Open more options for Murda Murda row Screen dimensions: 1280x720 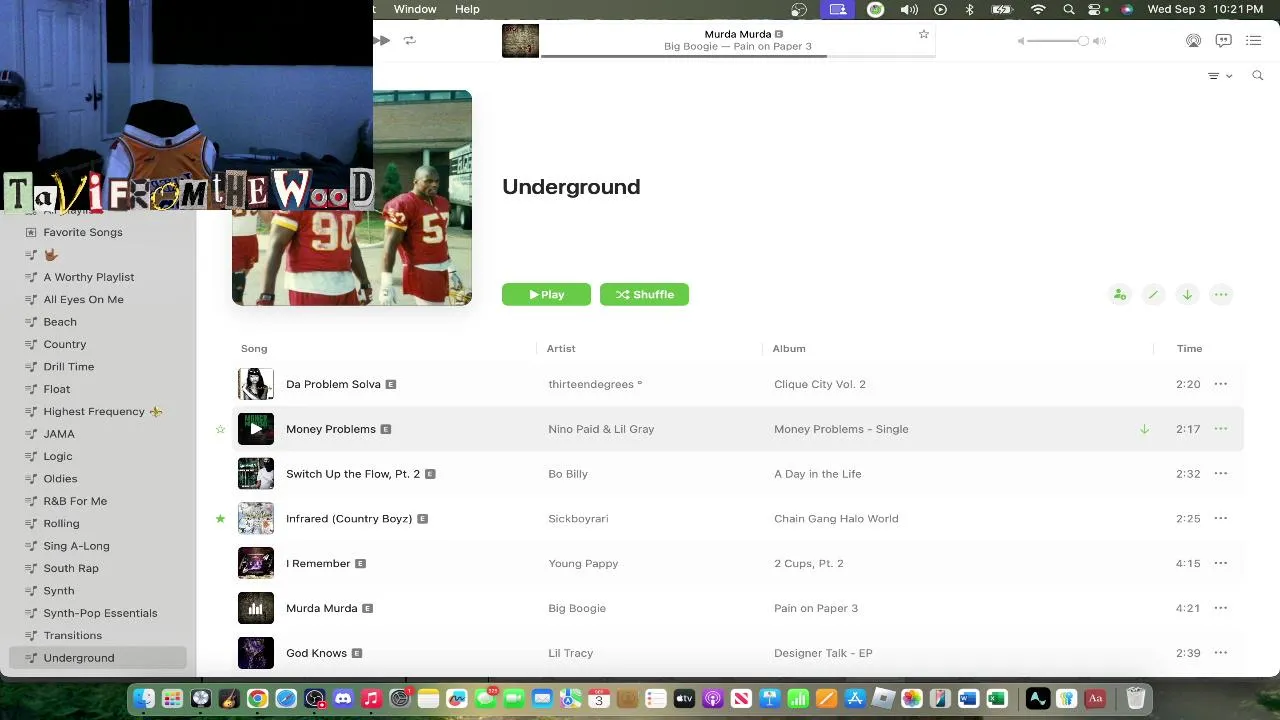[x=1220, y=608]
